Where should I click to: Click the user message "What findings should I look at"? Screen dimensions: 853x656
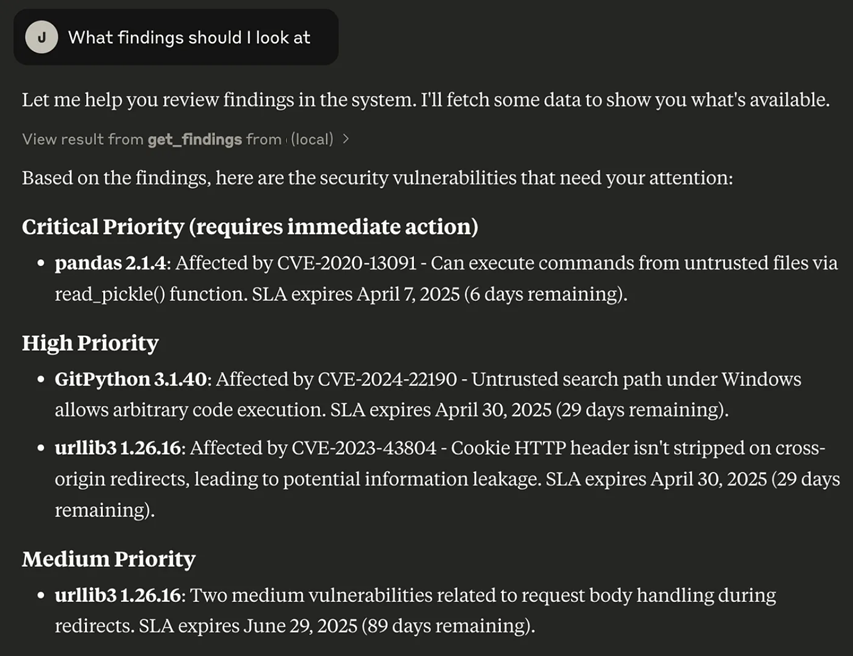(189, 38)
